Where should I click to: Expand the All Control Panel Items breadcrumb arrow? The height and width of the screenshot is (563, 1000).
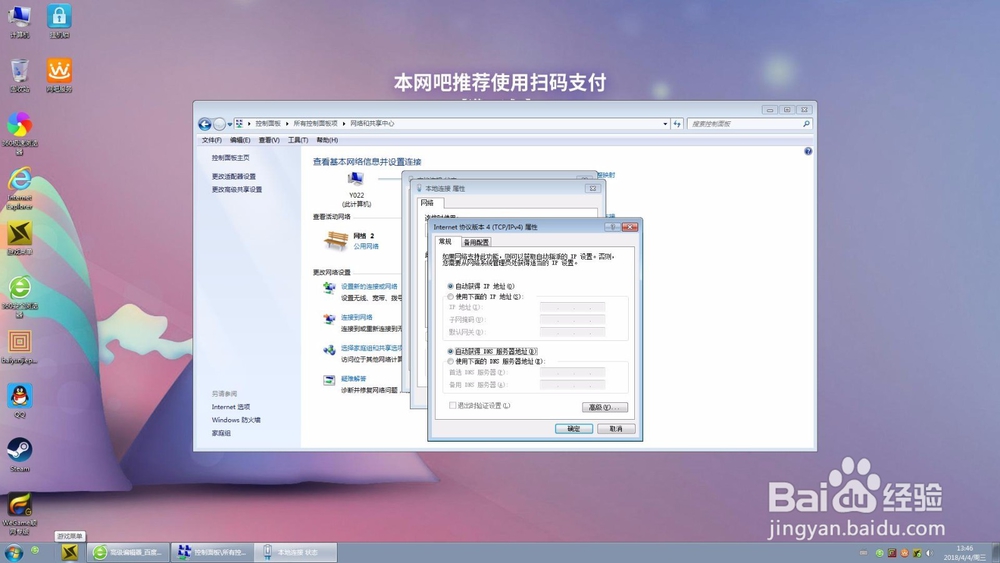(344, 124)
